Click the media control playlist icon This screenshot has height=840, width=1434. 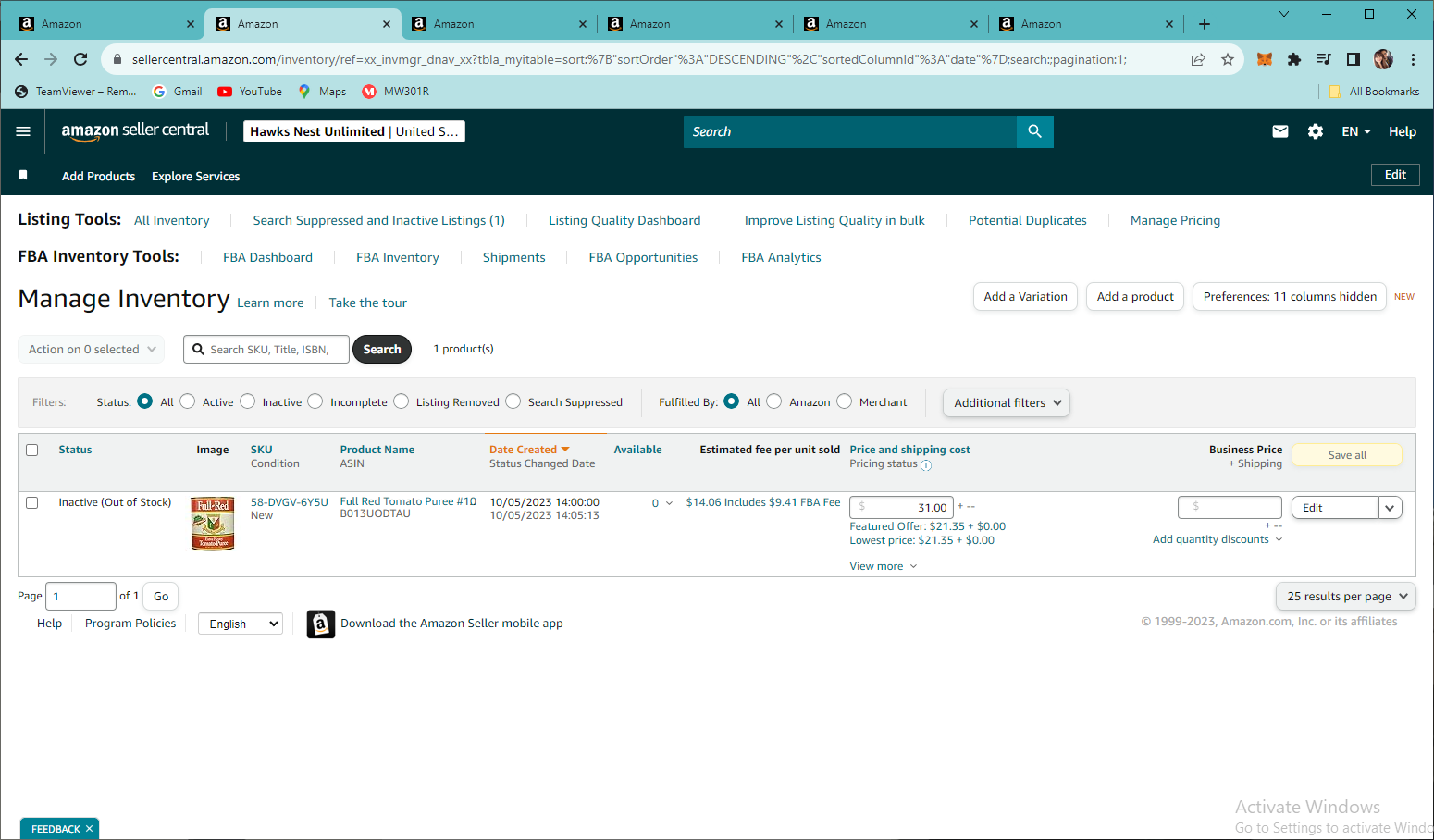pyautogui.click(x=1324, y=59)
